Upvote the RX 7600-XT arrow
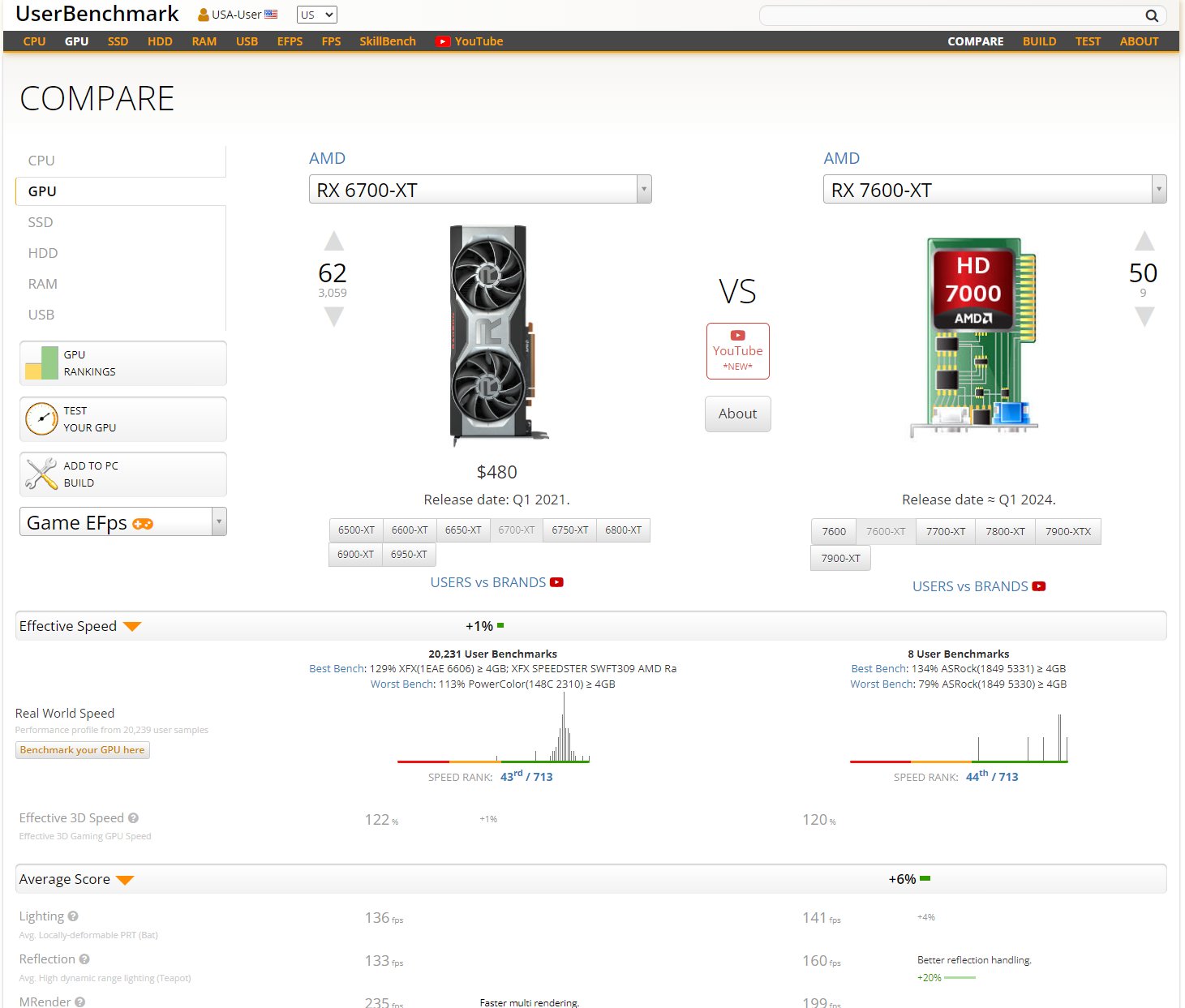1185x1008 pixels. [1144, 241]
